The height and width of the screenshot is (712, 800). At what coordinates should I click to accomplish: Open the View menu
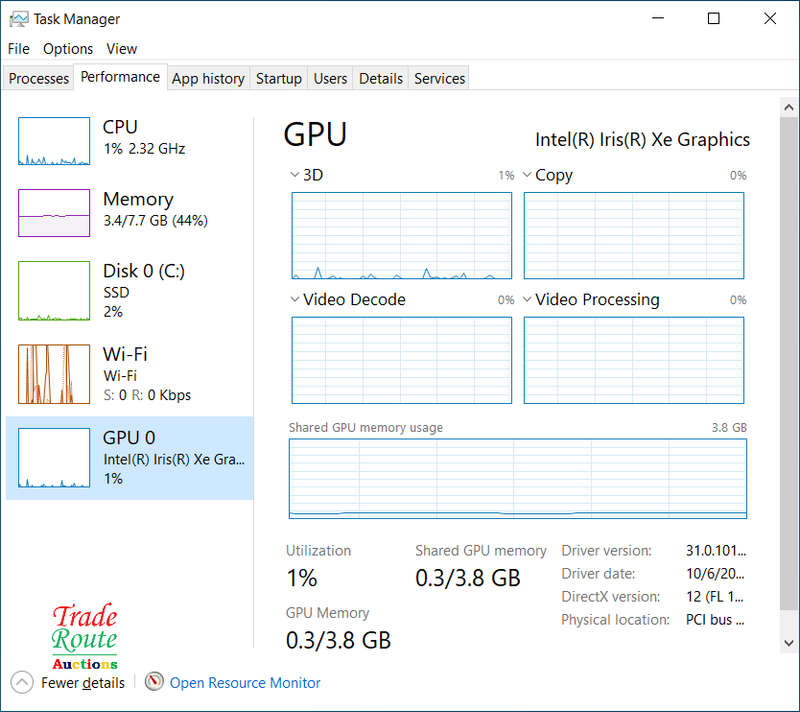coord(121,49)
